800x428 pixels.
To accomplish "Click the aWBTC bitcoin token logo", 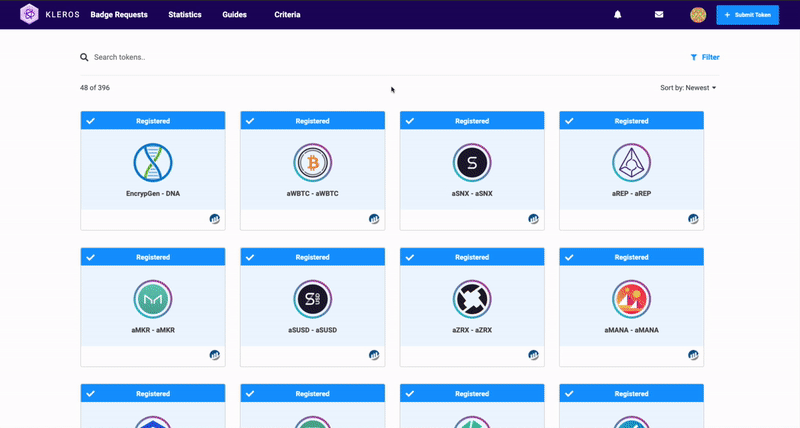I will [x=313, y=163].
